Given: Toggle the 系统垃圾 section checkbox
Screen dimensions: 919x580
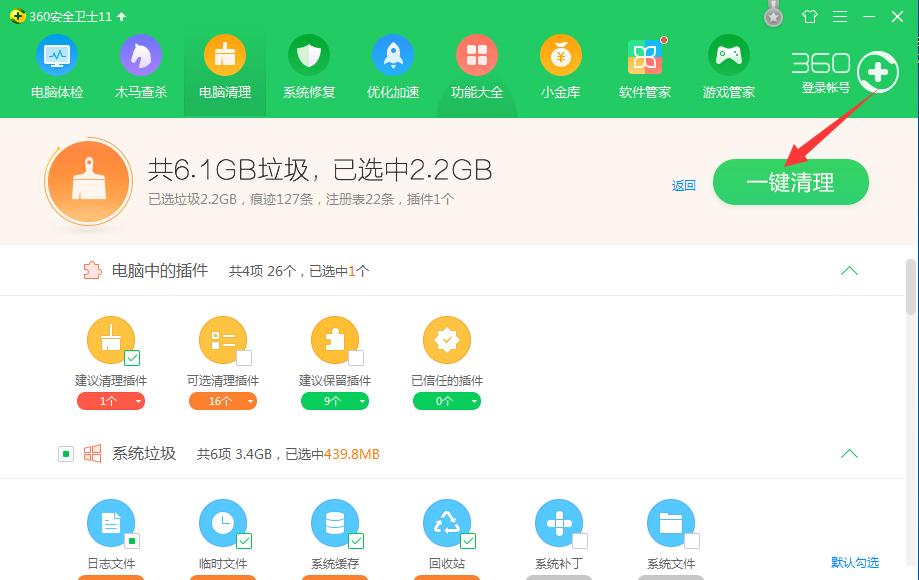Looking at the screenshot, I should pos(65,453).
